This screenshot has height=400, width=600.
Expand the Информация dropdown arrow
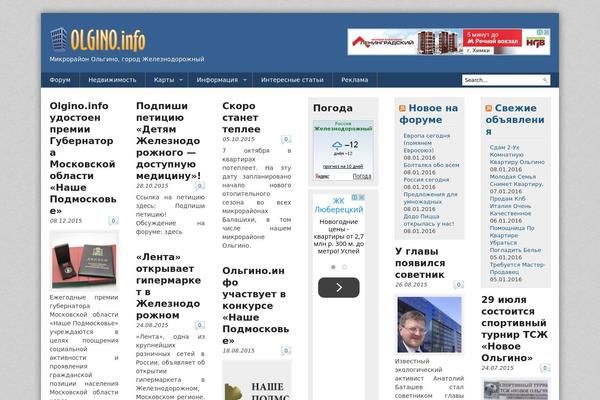(x=245, y=80)
